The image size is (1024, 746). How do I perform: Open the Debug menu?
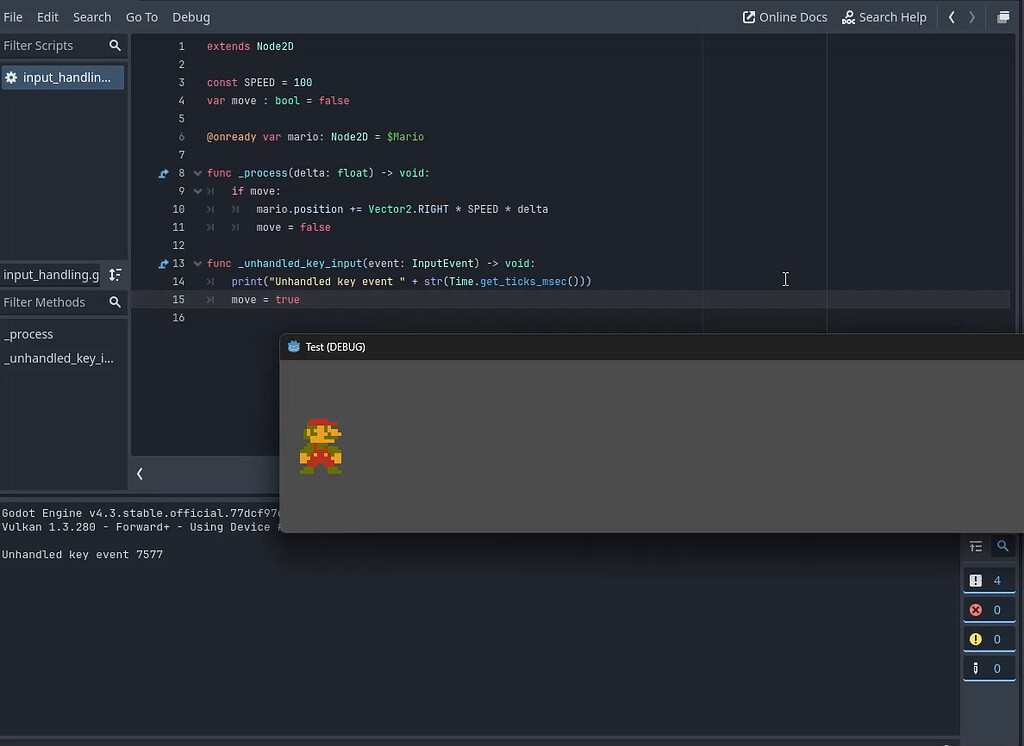(190, 16)
